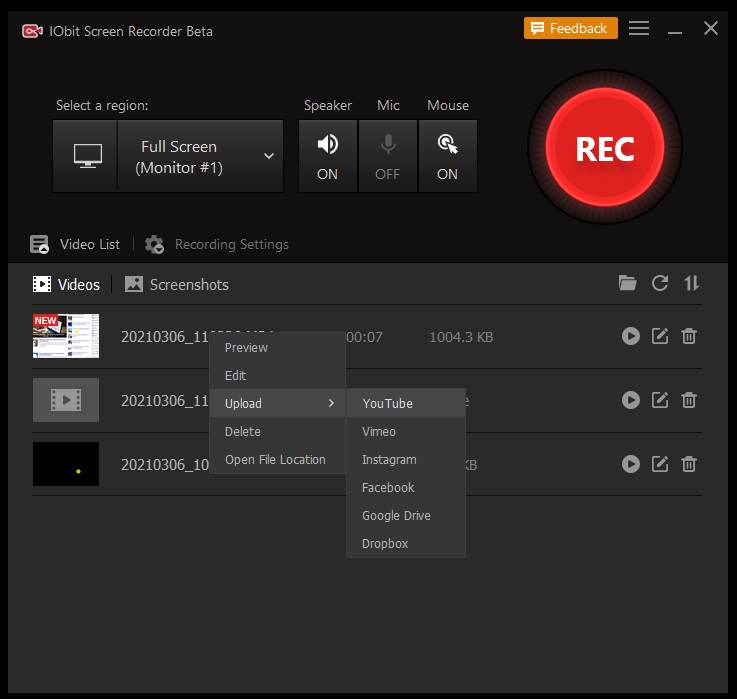Toggle the Mic OFF button
This screenshot has width=737, height=699.
388,156
